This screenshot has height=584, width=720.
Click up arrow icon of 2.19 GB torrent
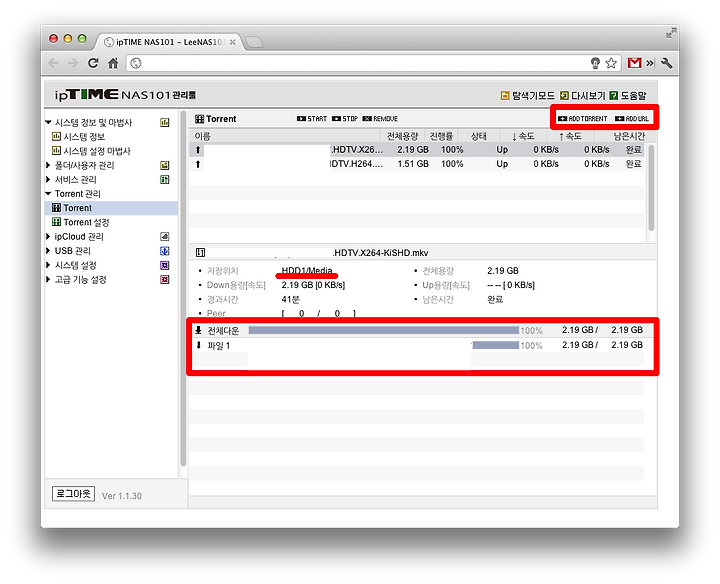[198, 150]
